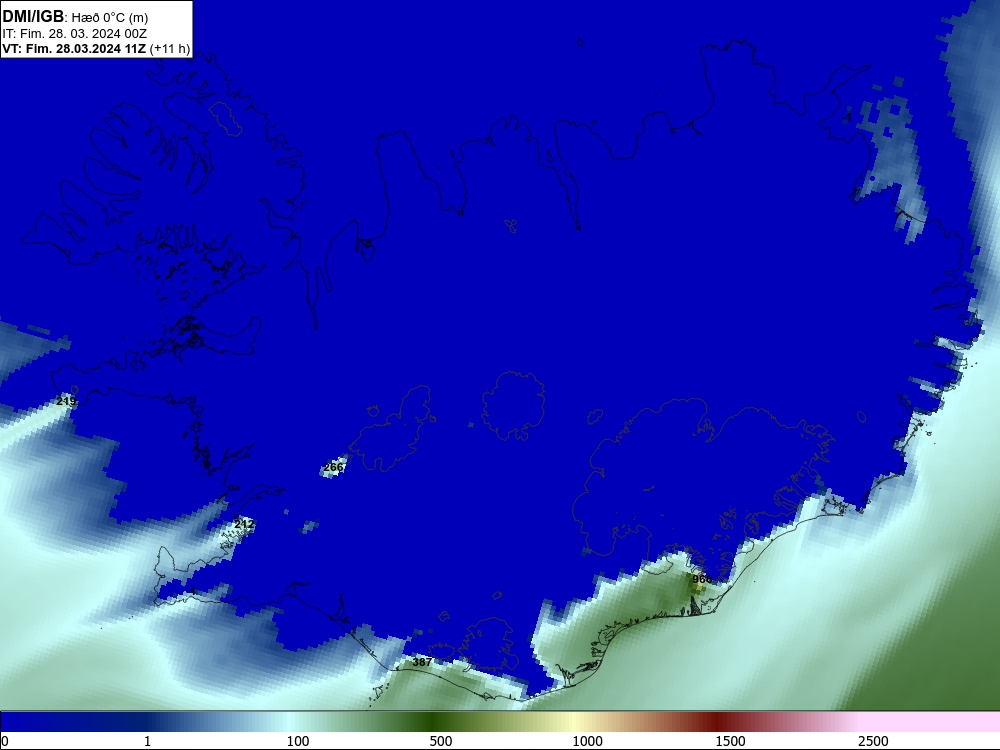
Task: Click the 'IT: Fim. 28. 03. 2024 00Z' line
Action: [x=74, y=34]
